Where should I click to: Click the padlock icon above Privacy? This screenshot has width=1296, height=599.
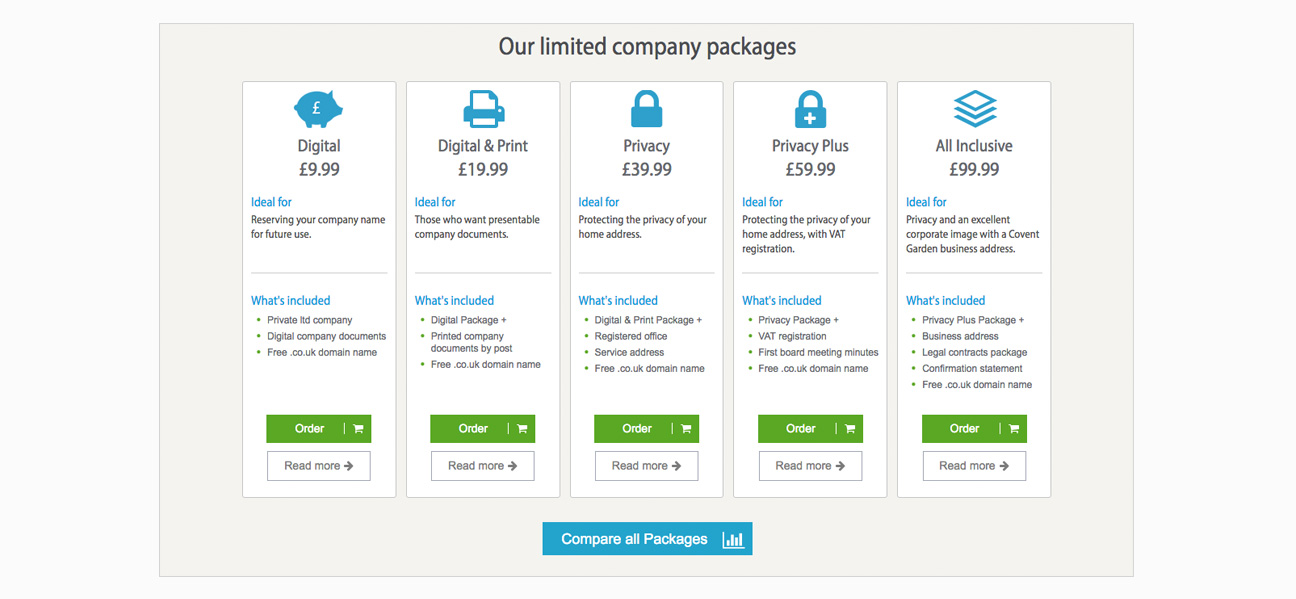647,109
